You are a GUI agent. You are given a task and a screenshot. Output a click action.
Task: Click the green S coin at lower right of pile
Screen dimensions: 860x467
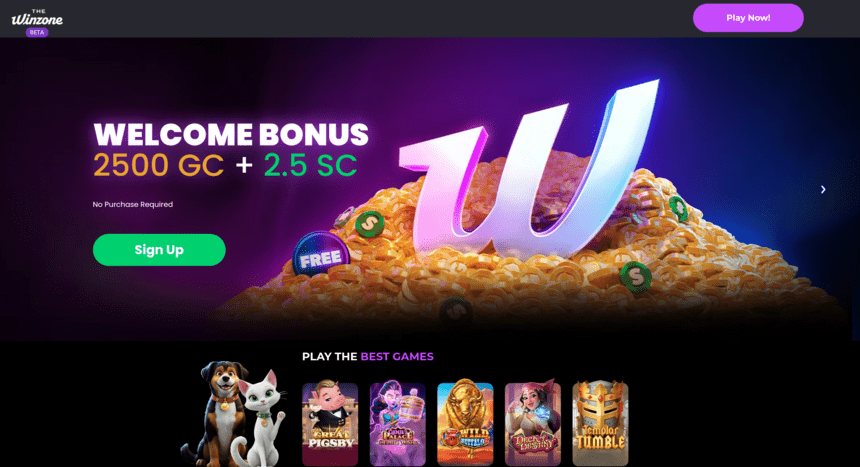(x=636, y=277)
